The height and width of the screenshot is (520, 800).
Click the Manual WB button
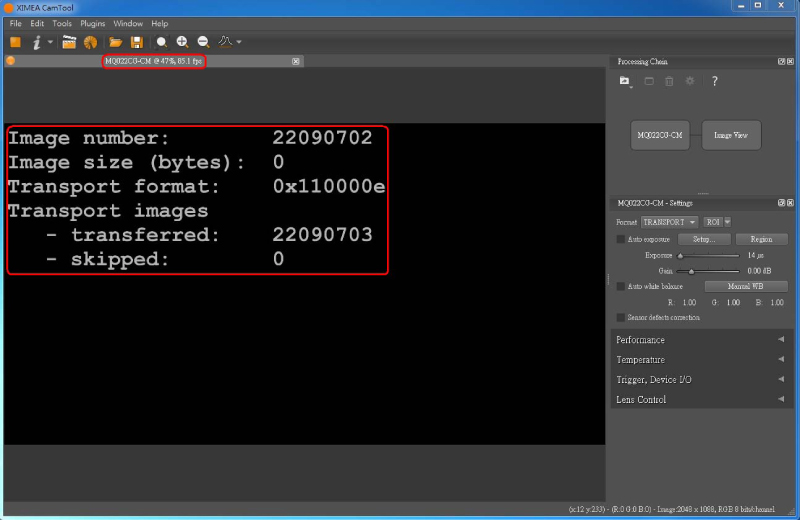click(745, 286)
